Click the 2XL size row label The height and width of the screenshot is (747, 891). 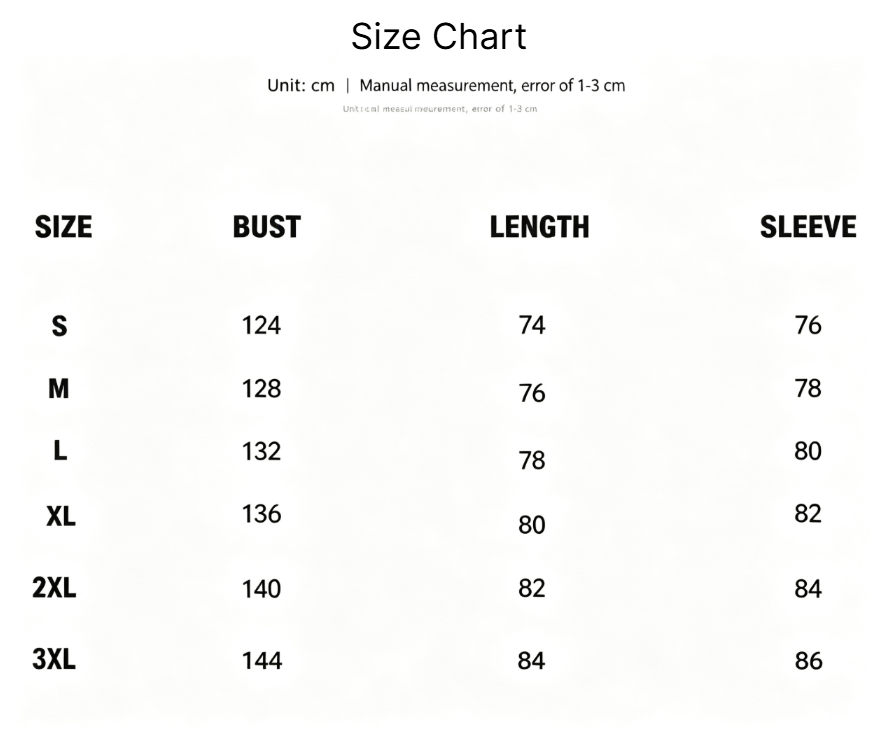[54, 587]
